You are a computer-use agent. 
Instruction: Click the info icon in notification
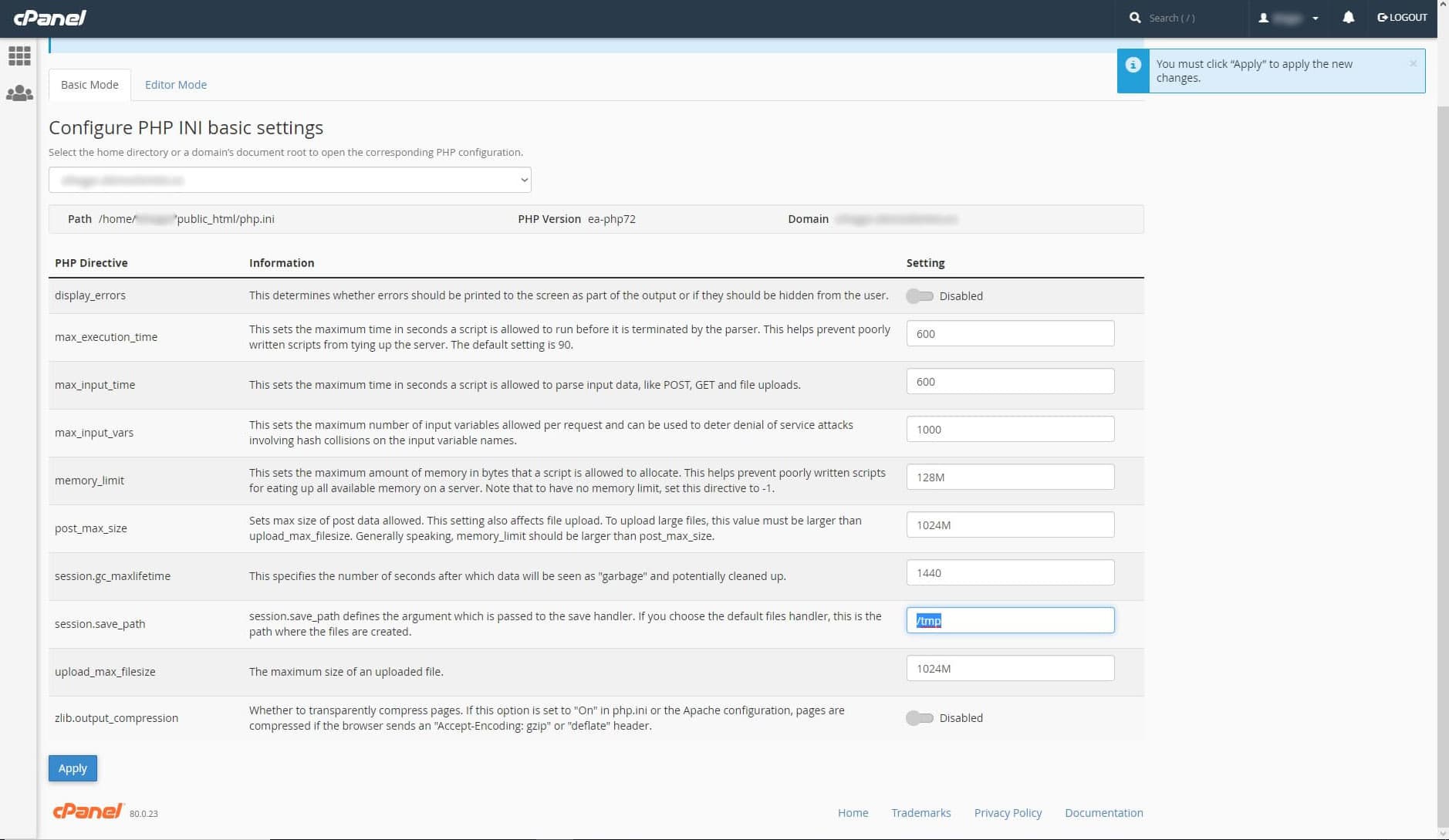click(1133, 65)
